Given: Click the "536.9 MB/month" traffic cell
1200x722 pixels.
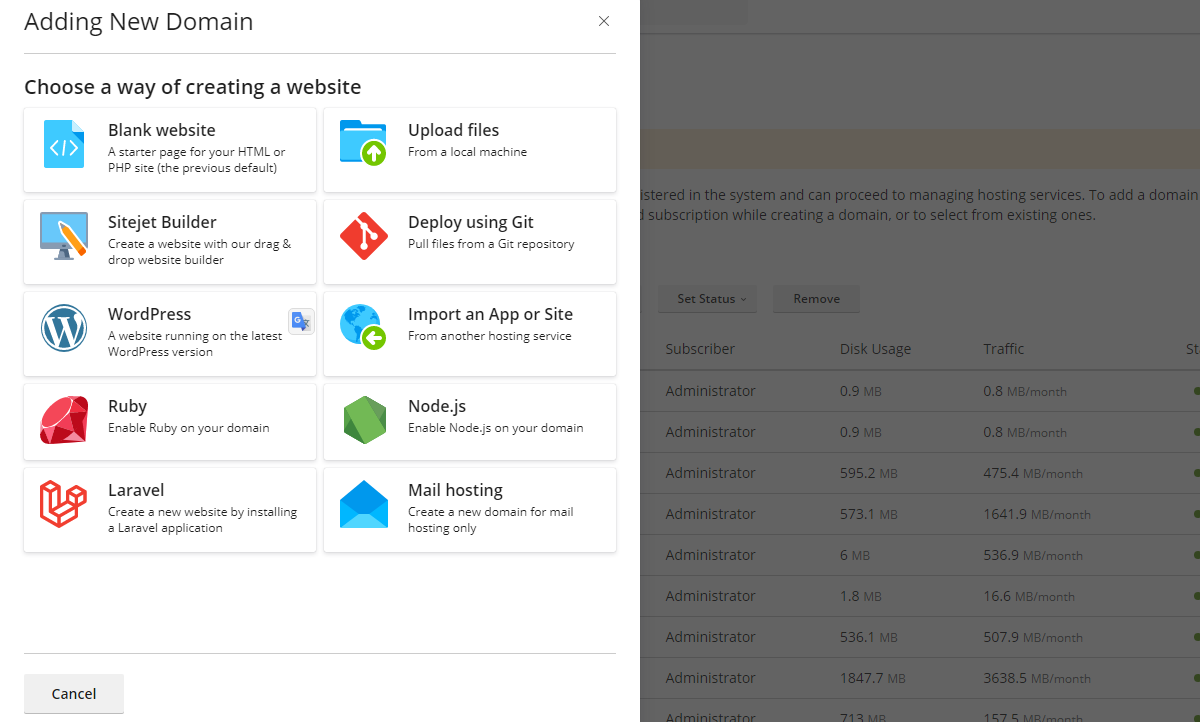Looking at the screenshot, I should point(1033,555).
